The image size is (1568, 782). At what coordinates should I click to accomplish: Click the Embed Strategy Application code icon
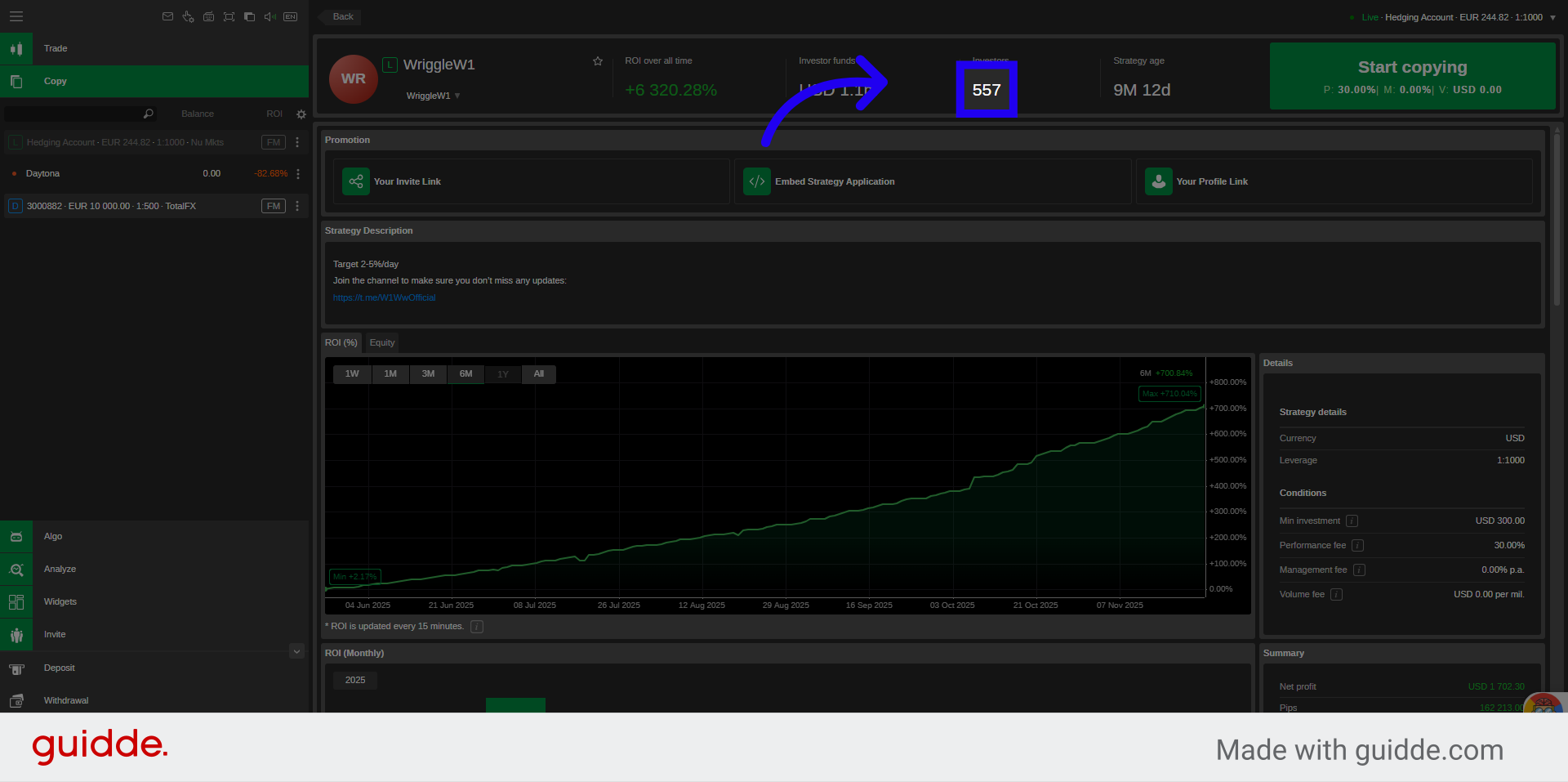coord(755,181)
